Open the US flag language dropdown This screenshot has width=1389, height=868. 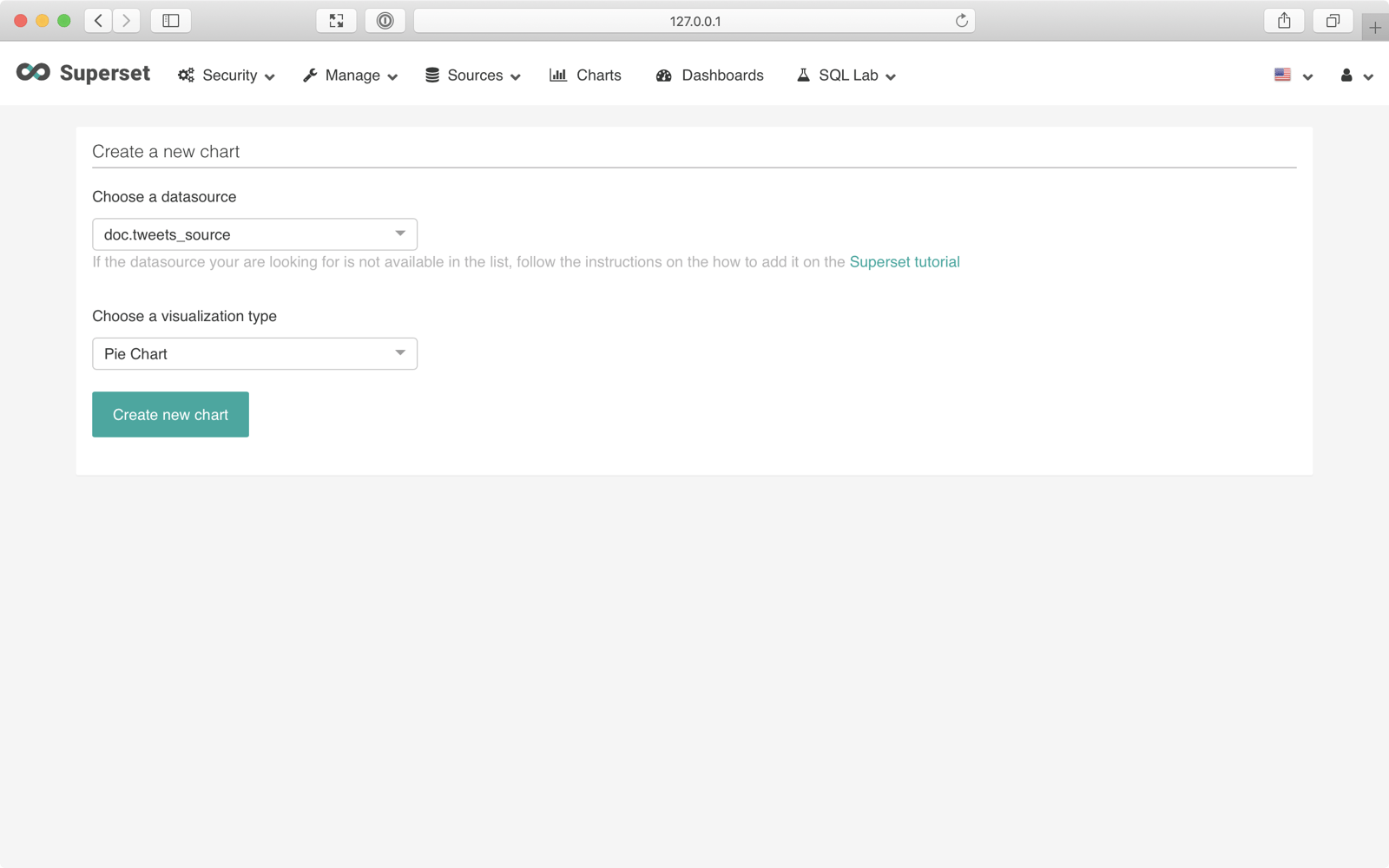(x=1292, y=76)
